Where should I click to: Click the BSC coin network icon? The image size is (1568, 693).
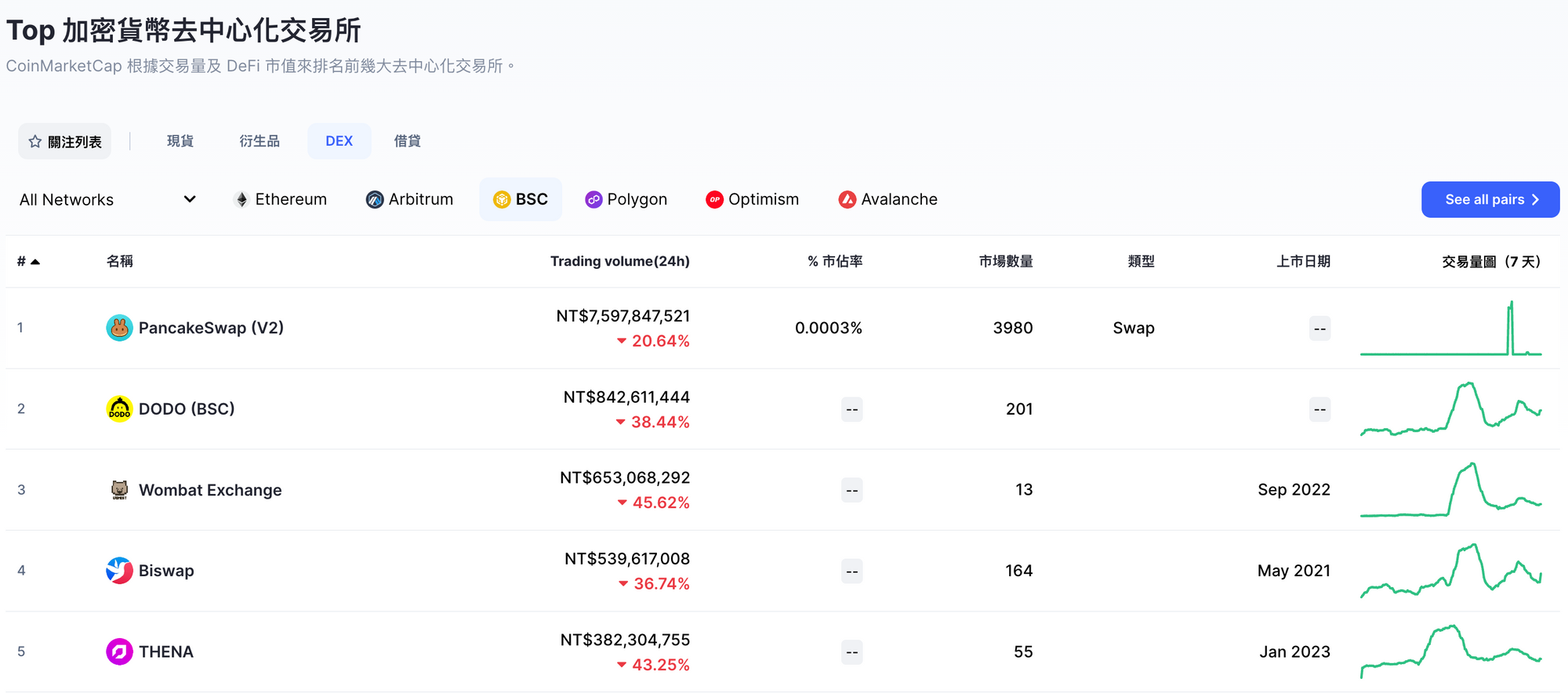click(x=502, y=200)
